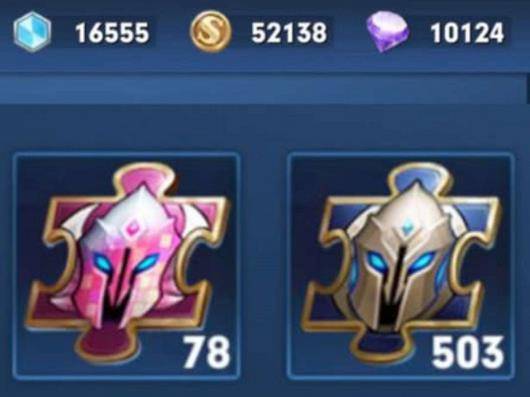
Task: Click the 10124 diamond balance
Action: pyautogui.click(x=467, y=33)
